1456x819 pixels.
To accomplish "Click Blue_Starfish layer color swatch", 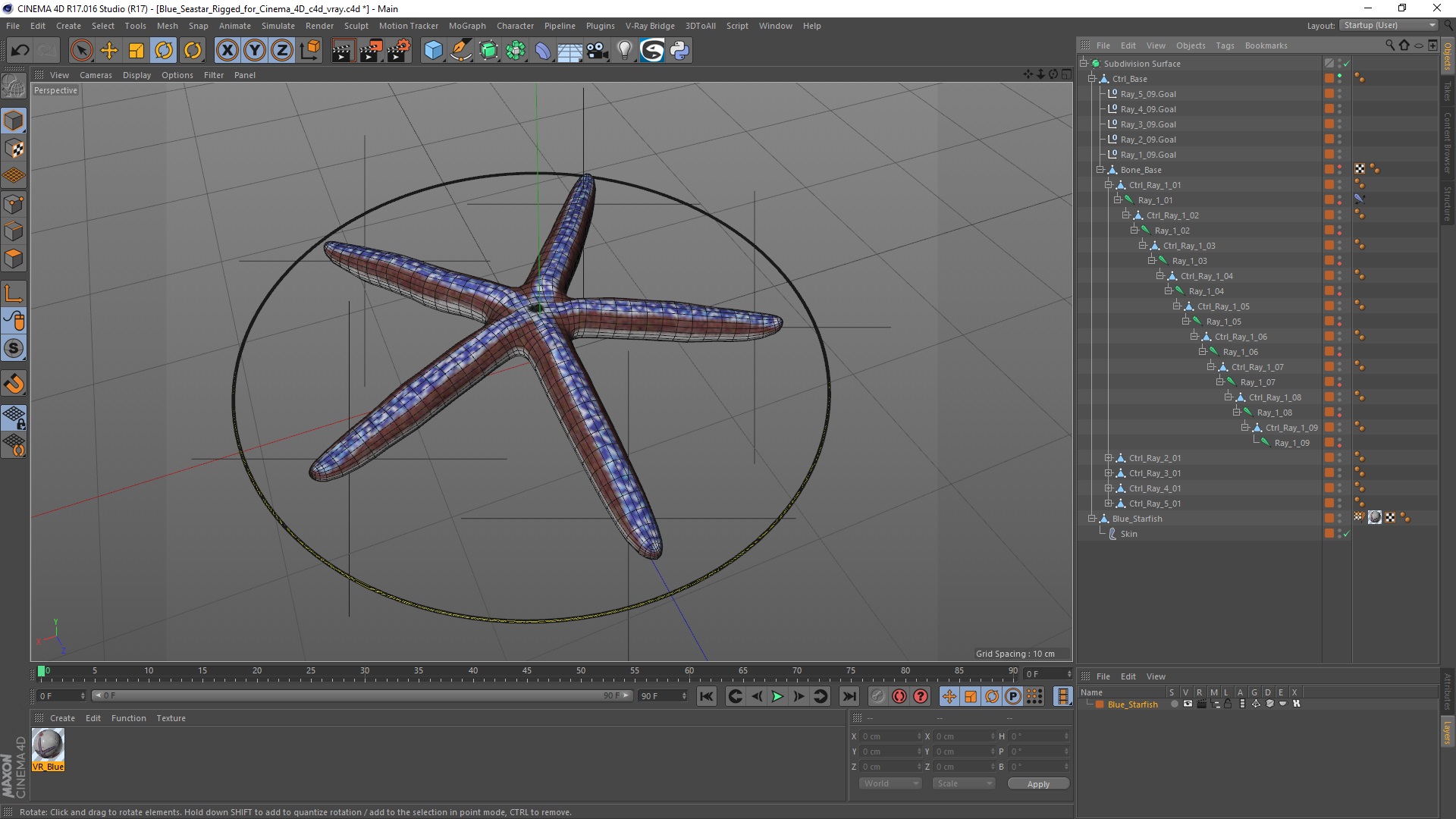I will [1100, 704].
